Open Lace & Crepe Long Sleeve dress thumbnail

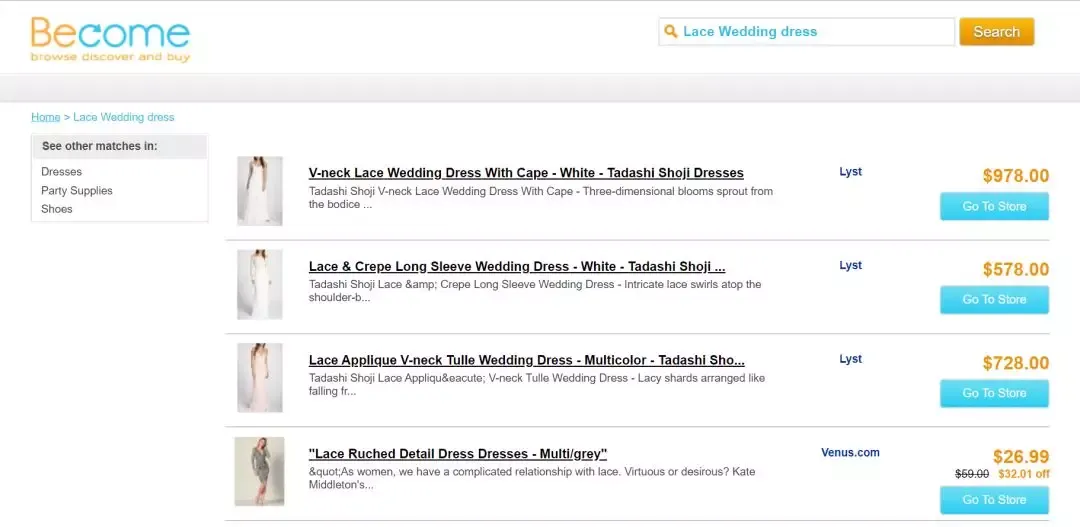(x=260, y=285)
